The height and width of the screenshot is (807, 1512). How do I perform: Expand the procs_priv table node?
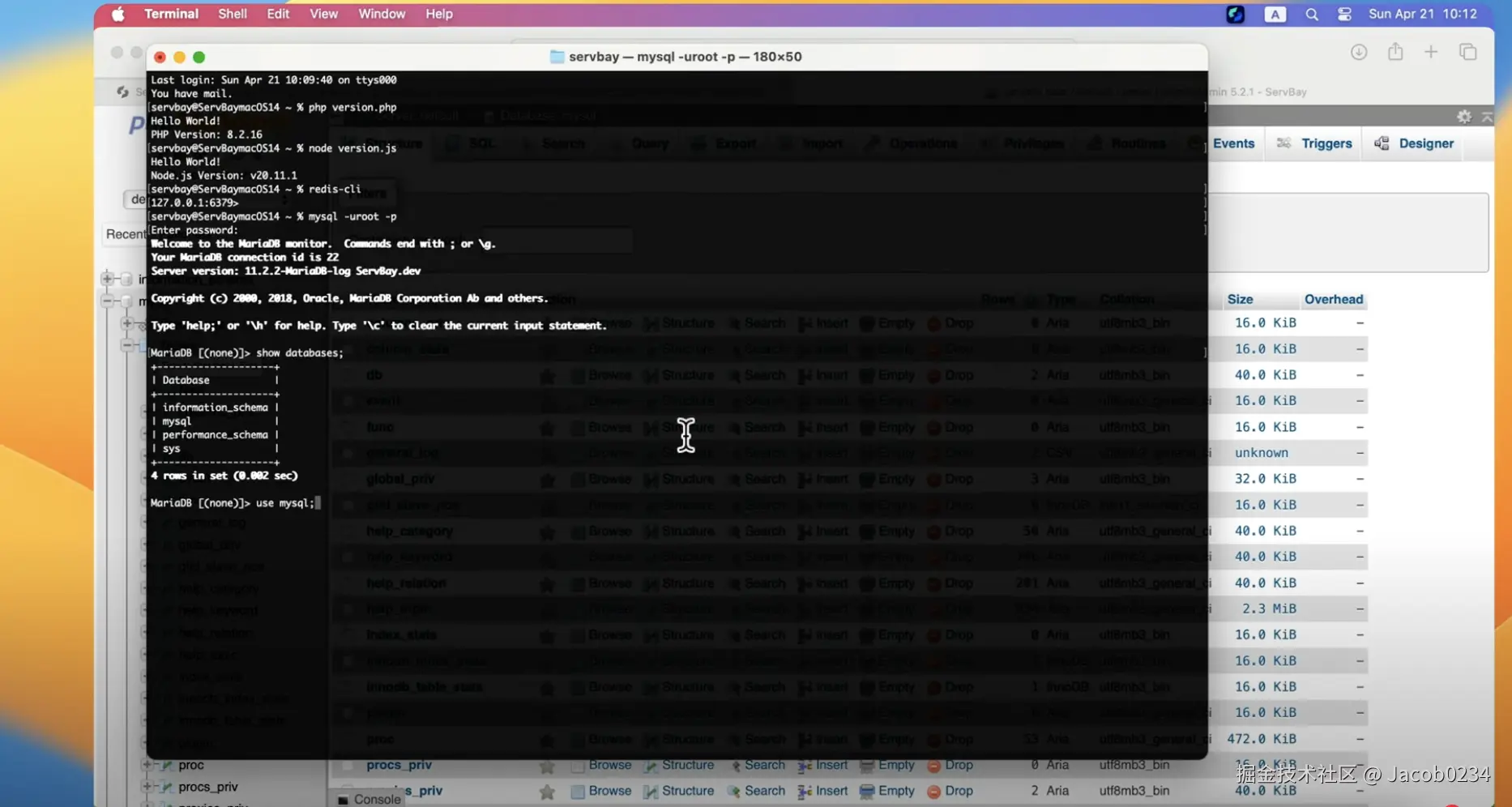(147, 787)
